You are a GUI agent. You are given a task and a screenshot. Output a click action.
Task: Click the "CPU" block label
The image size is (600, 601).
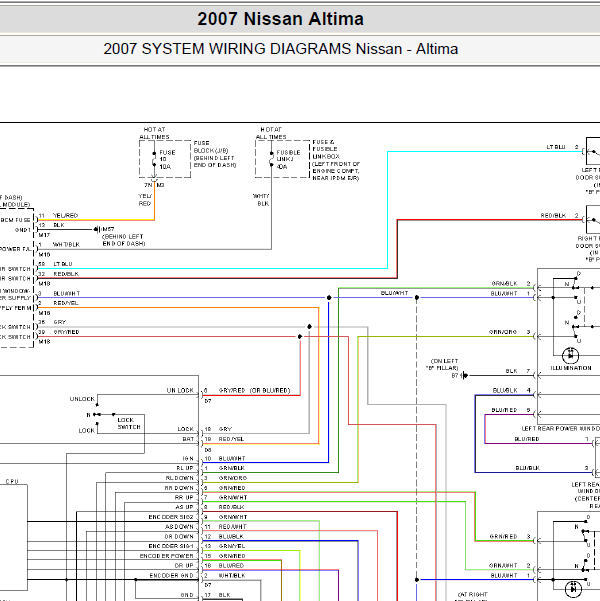tap(12, 481)
